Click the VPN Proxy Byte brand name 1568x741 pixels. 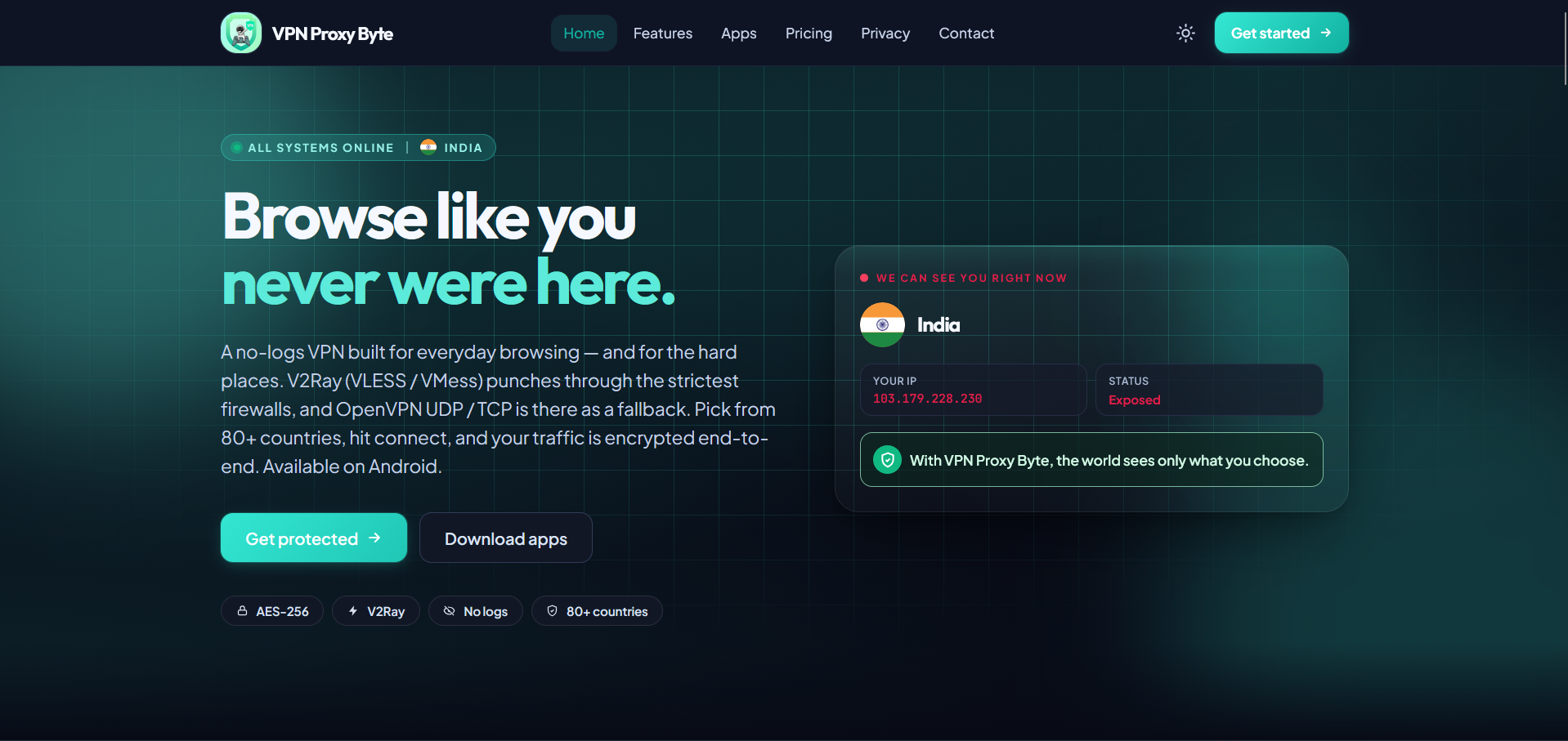tap(333, 33)
